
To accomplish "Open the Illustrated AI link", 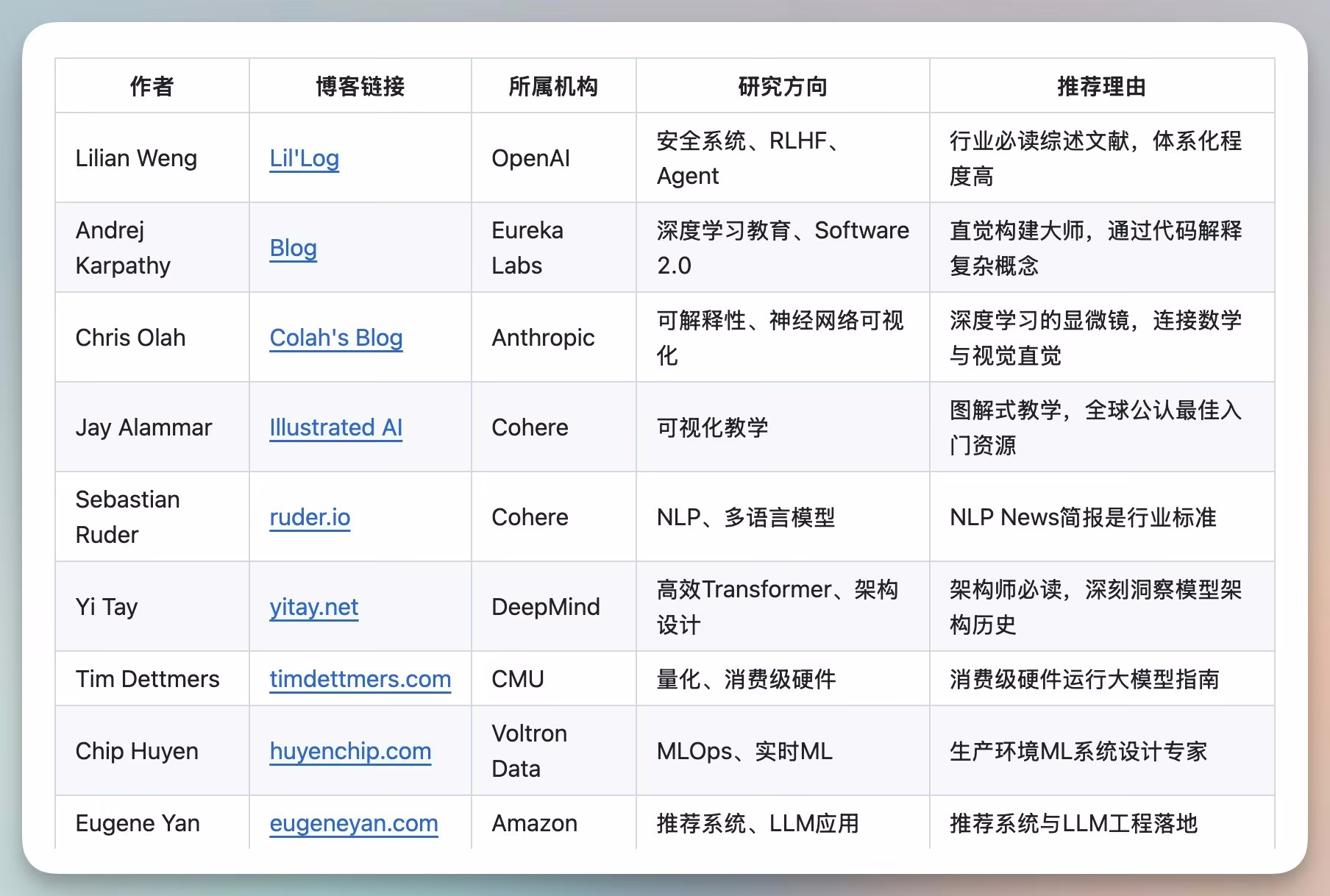I will pos(335,427).
